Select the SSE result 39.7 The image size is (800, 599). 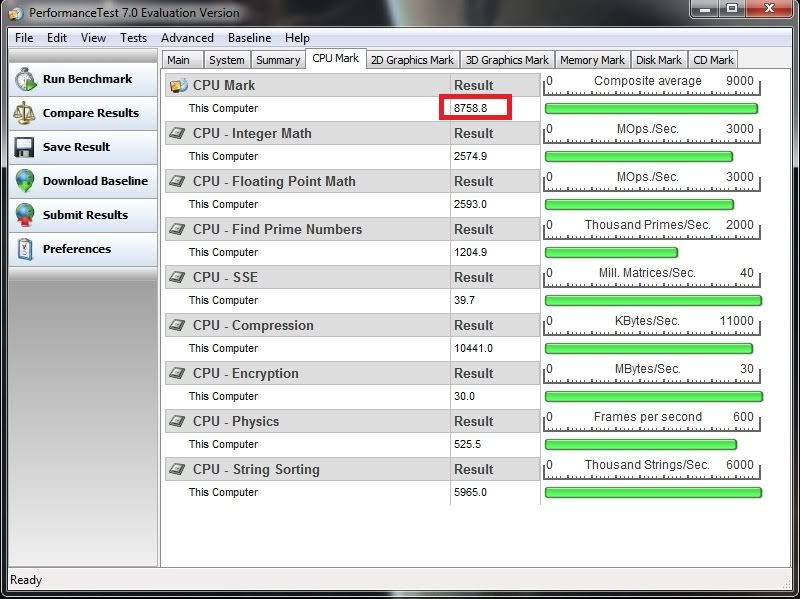click(464, 300)
